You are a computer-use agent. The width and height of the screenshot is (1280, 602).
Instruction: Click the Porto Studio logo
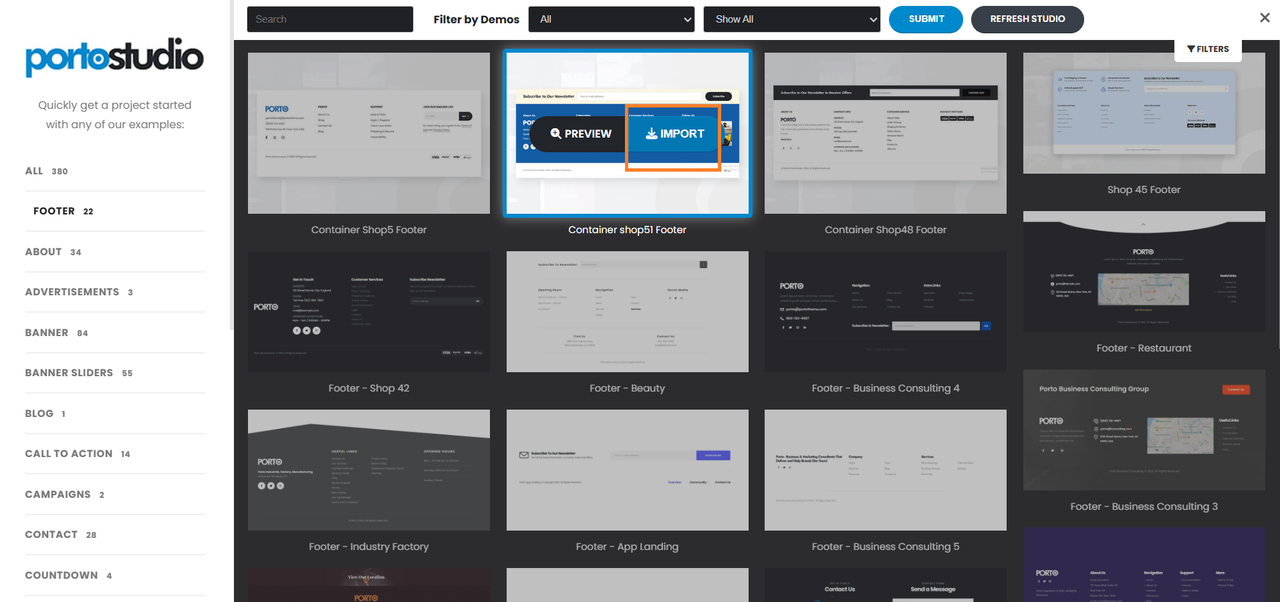[x=114, y=57]
